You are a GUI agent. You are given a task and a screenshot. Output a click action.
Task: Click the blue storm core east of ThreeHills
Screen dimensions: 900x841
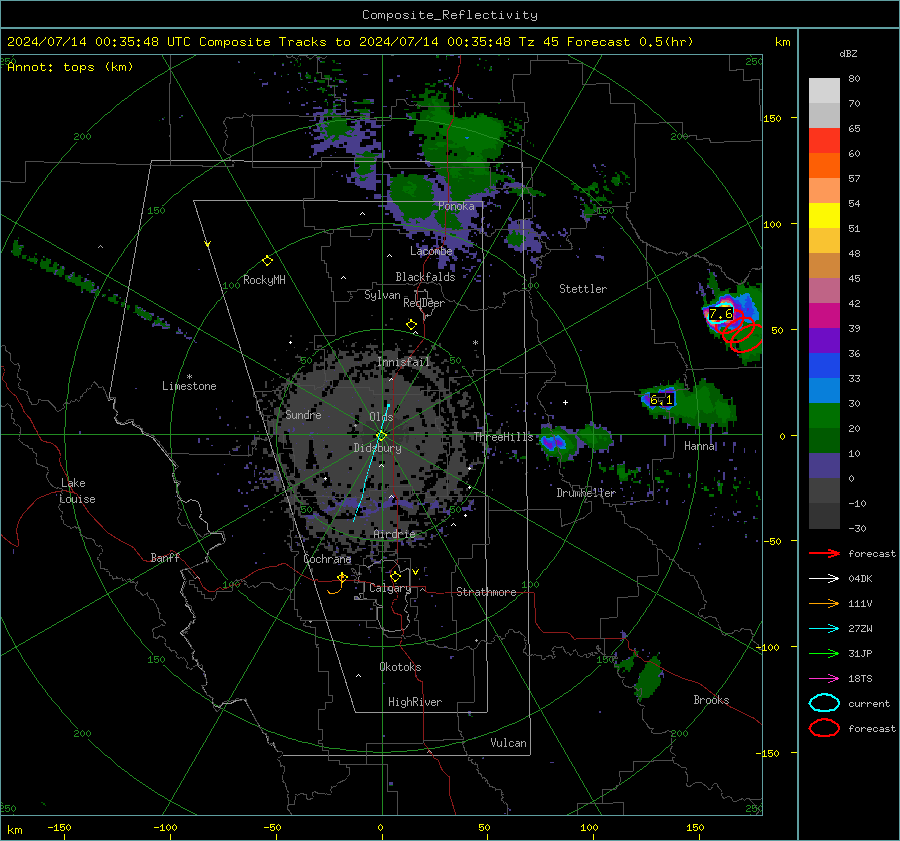pyautogui.click(x=553, y=443)
